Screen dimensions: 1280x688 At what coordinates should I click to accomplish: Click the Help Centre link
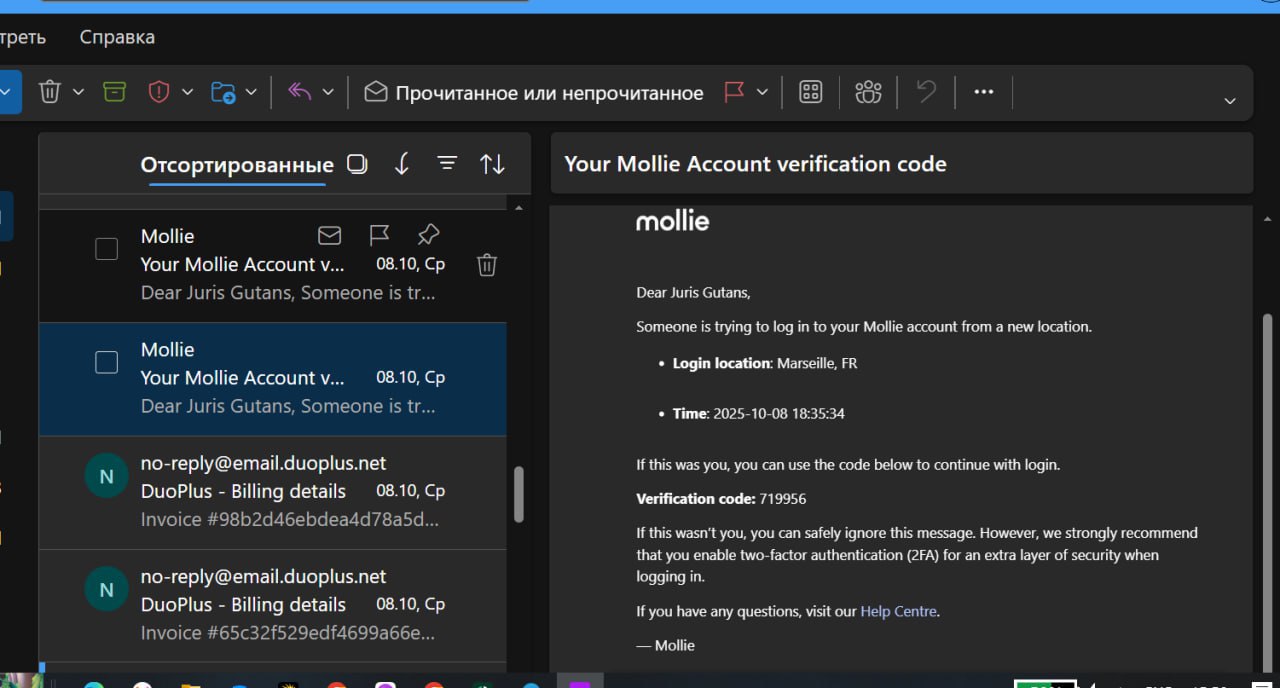(898, 611)
